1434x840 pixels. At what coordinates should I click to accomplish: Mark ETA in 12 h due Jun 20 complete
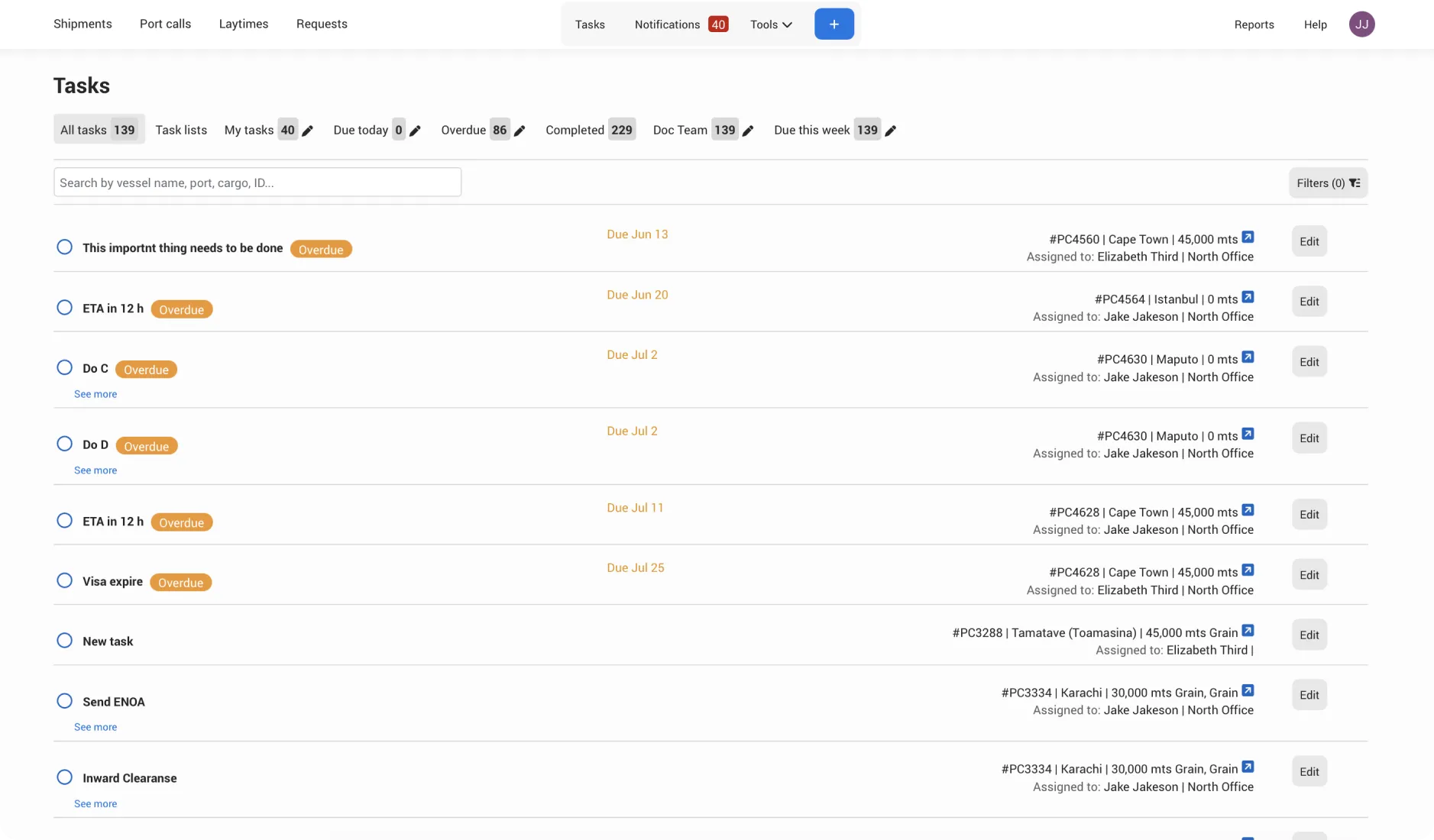(x=65, y=308)
